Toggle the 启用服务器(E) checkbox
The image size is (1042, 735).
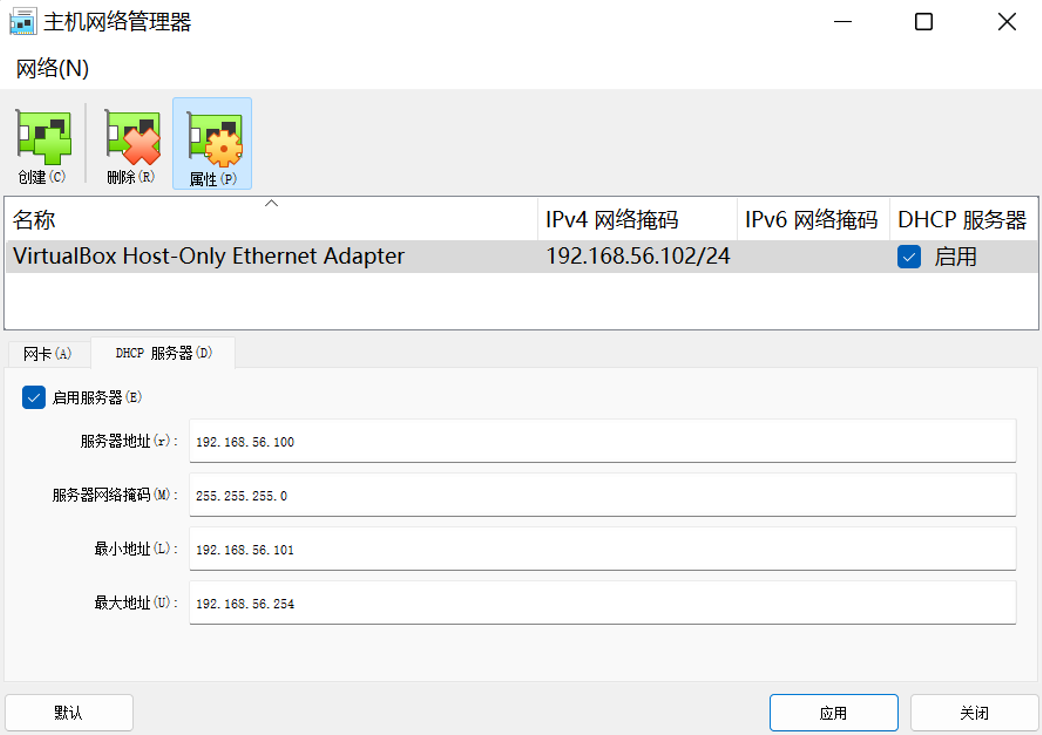(33, 397)
